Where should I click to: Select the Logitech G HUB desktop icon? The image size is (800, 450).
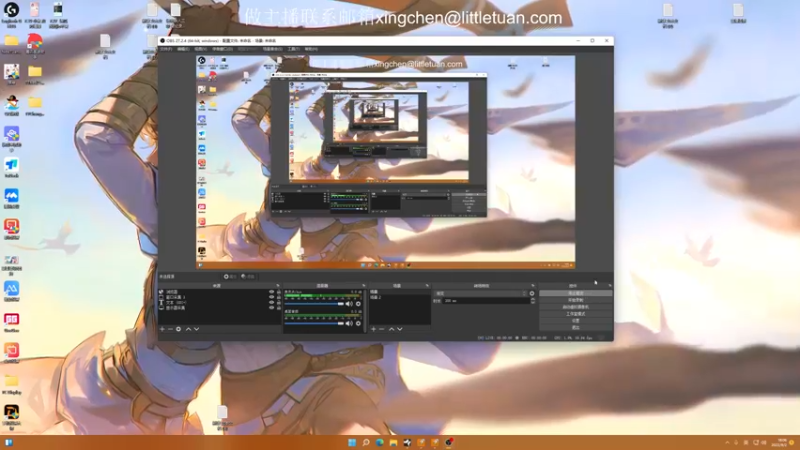coord(11,13)
